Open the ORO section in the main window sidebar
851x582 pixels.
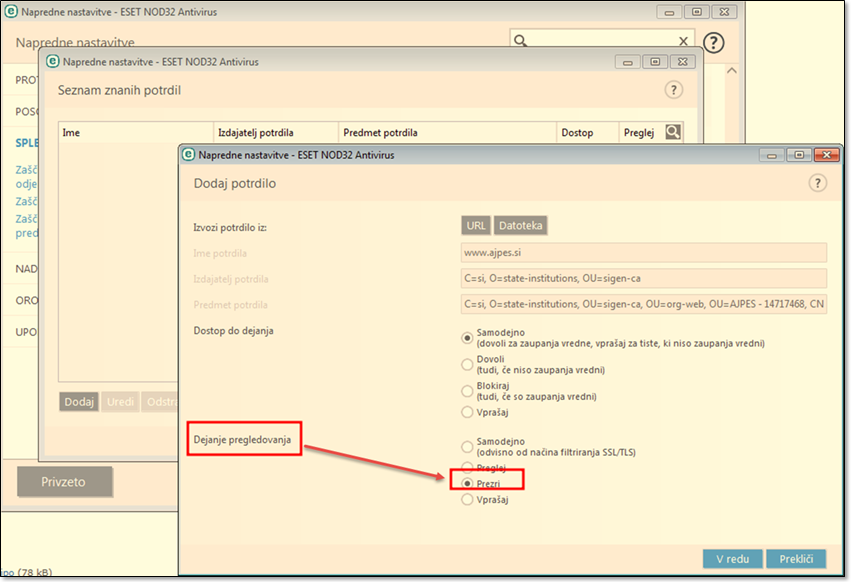pyautogui.click(x=27, y=300)
